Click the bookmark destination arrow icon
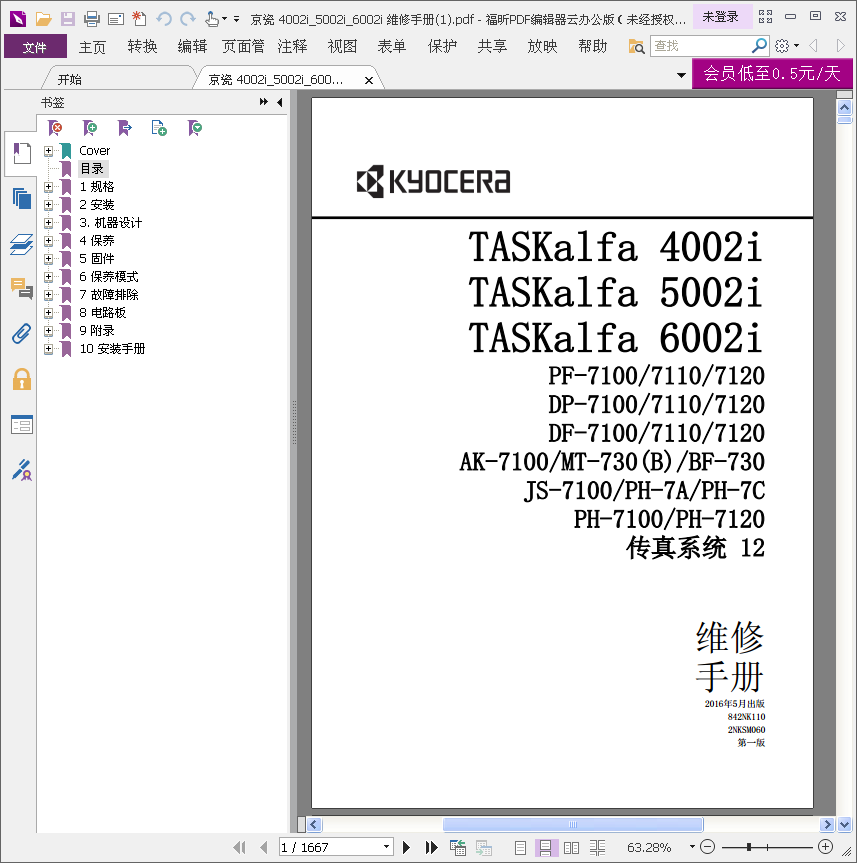Viewport: 857px width, 863px height. click(x=125, y=128)
